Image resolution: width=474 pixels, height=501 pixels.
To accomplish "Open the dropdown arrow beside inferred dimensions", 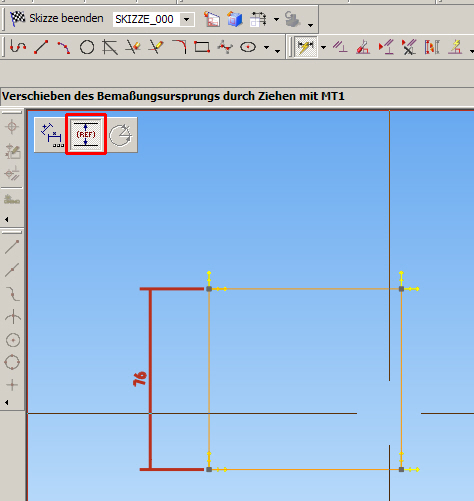I will click(x=323, y=47).
